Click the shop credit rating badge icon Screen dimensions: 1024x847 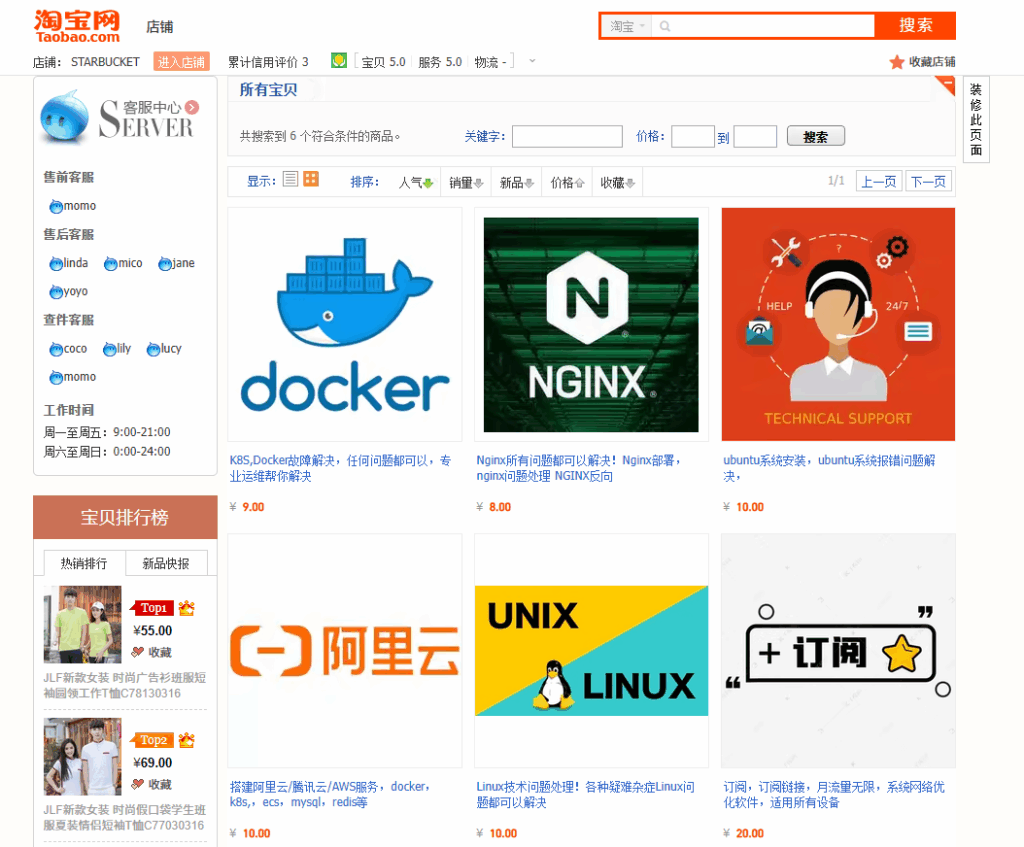pos(338,61)
